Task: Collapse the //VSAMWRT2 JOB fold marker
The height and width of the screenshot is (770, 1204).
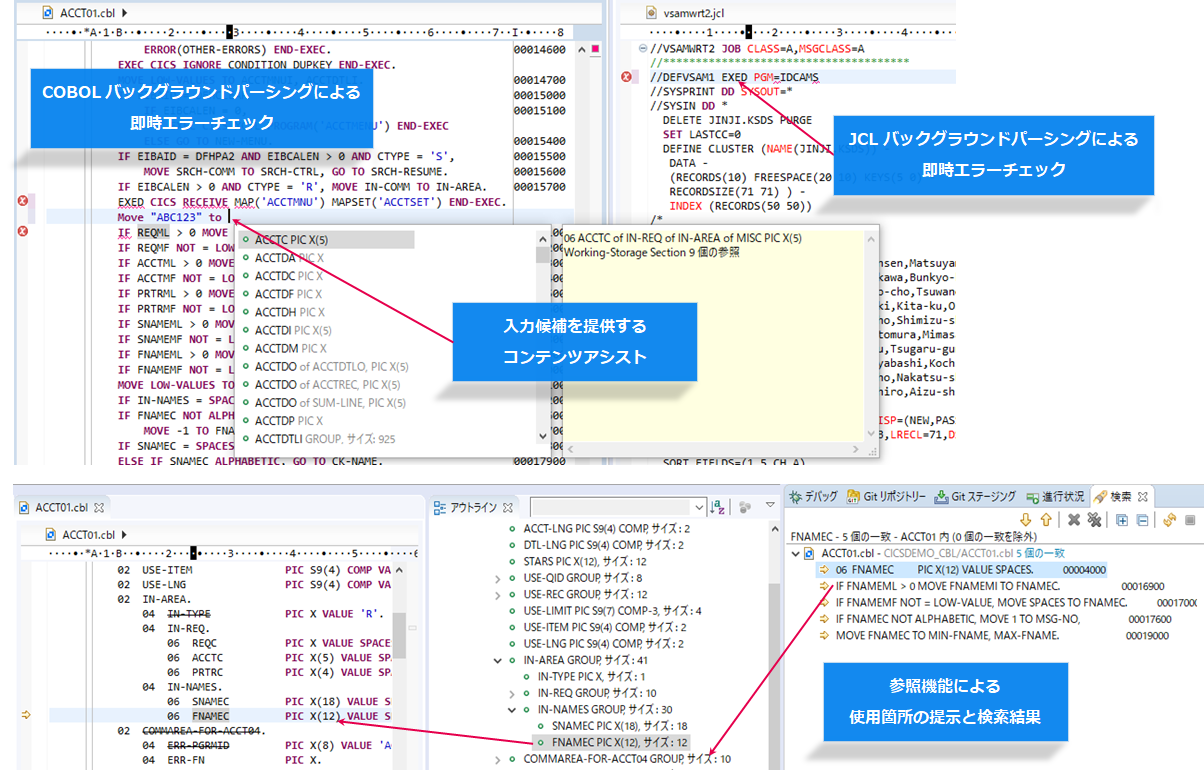Action: [643, 48]
